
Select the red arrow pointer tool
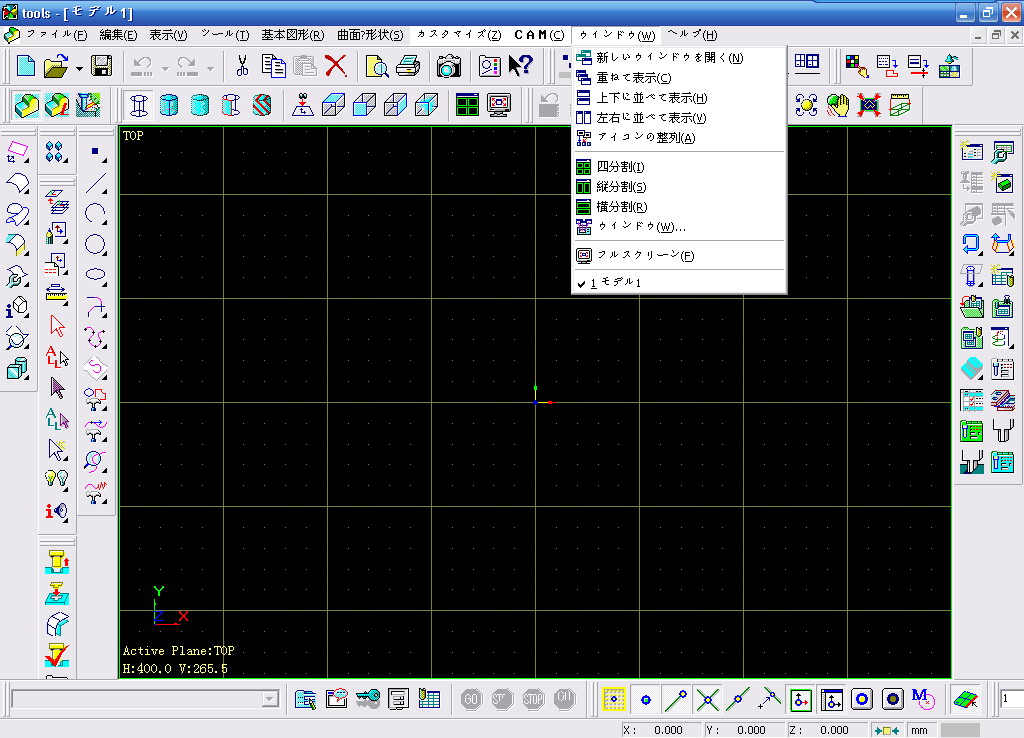(57, 326)
